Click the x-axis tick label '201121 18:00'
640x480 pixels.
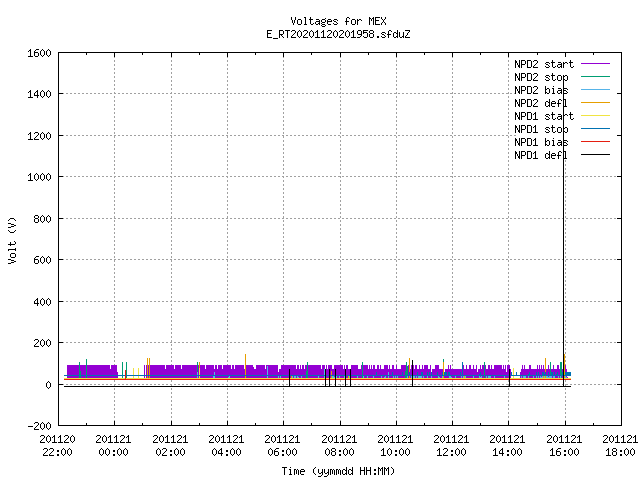620,446
